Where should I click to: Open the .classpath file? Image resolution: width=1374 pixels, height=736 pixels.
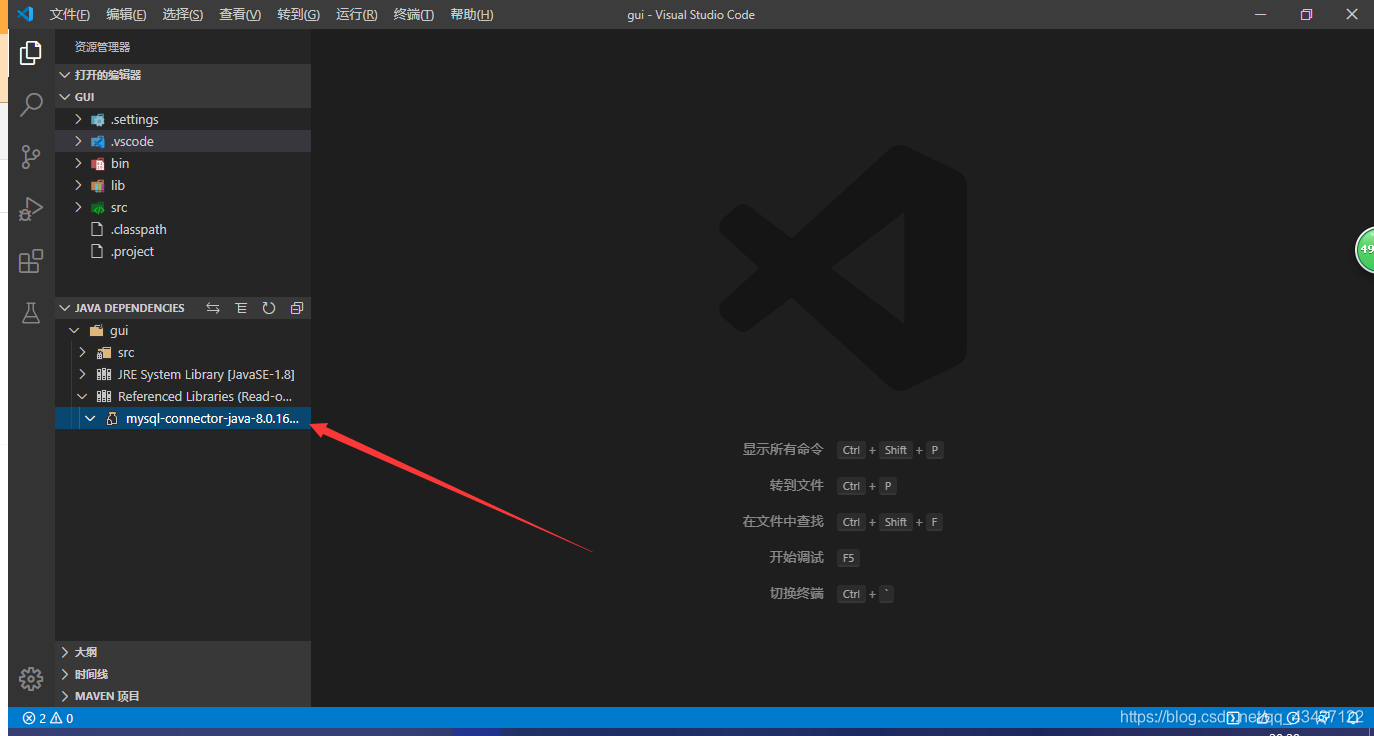coord(183,229)
